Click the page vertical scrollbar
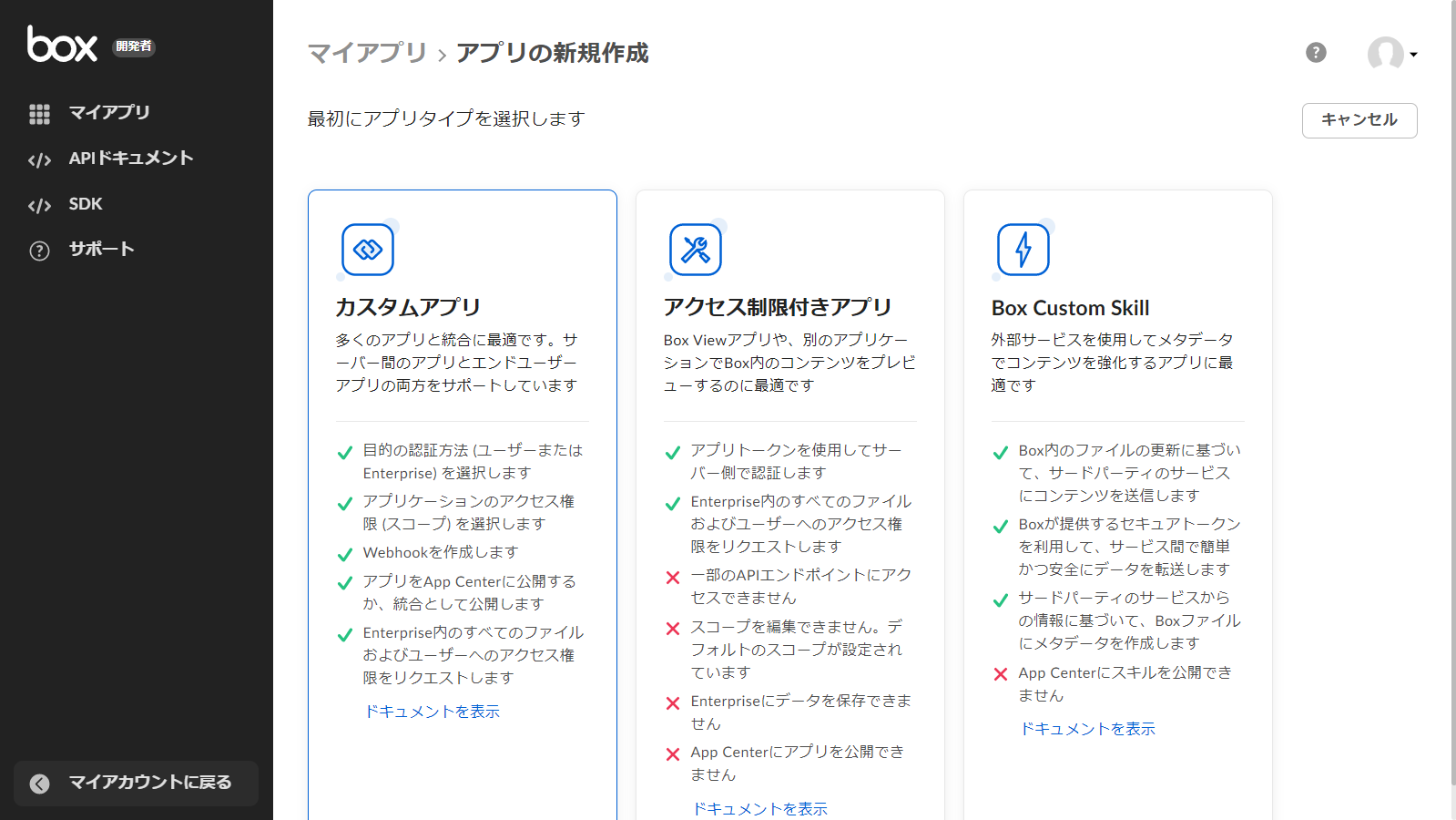 tap(1451, 392)
